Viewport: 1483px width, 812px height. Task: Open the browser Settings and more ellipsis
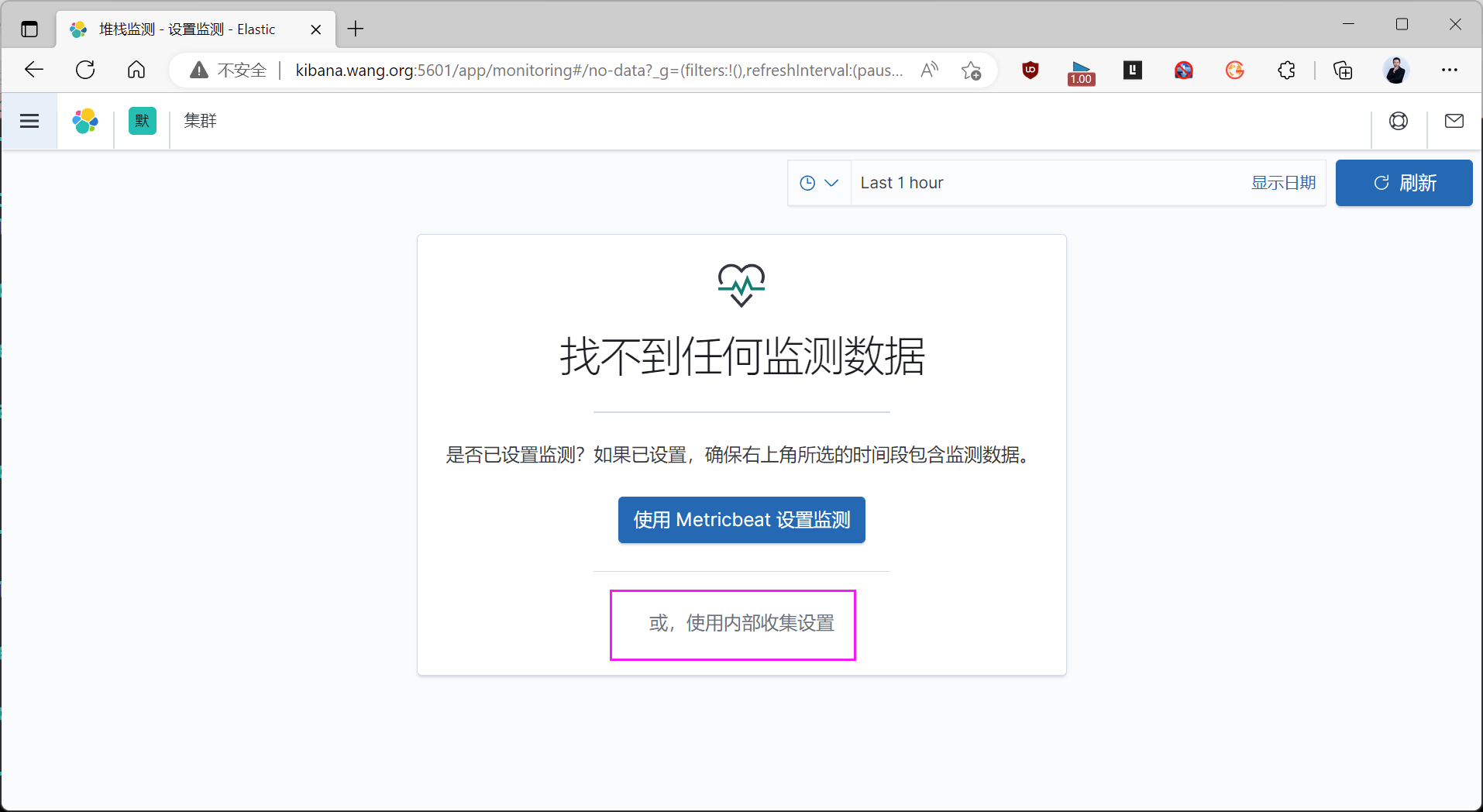point(1450,71)
